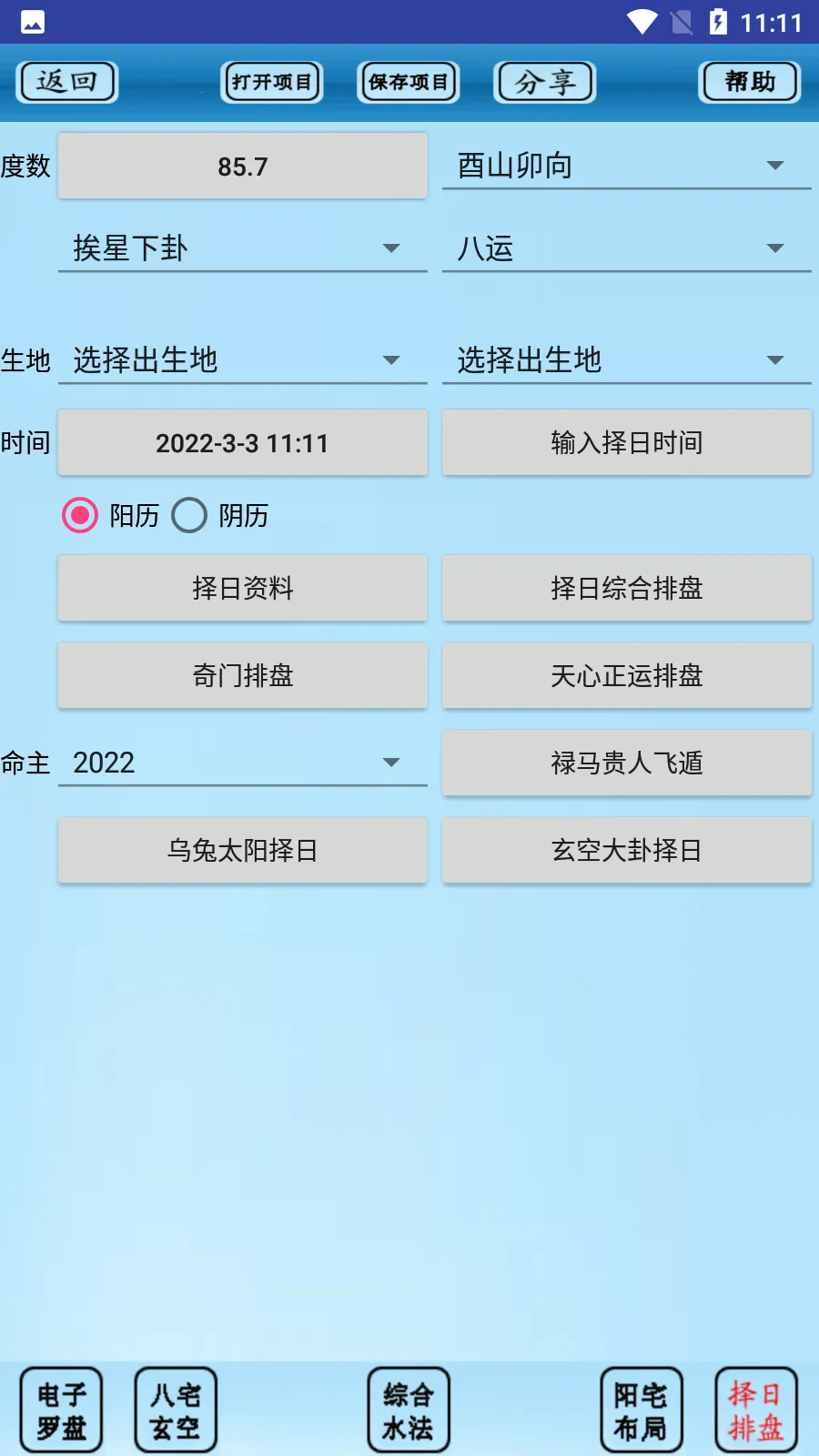Open 打开项目 to load a project
Screen dimensions: 819x1456
271,81
